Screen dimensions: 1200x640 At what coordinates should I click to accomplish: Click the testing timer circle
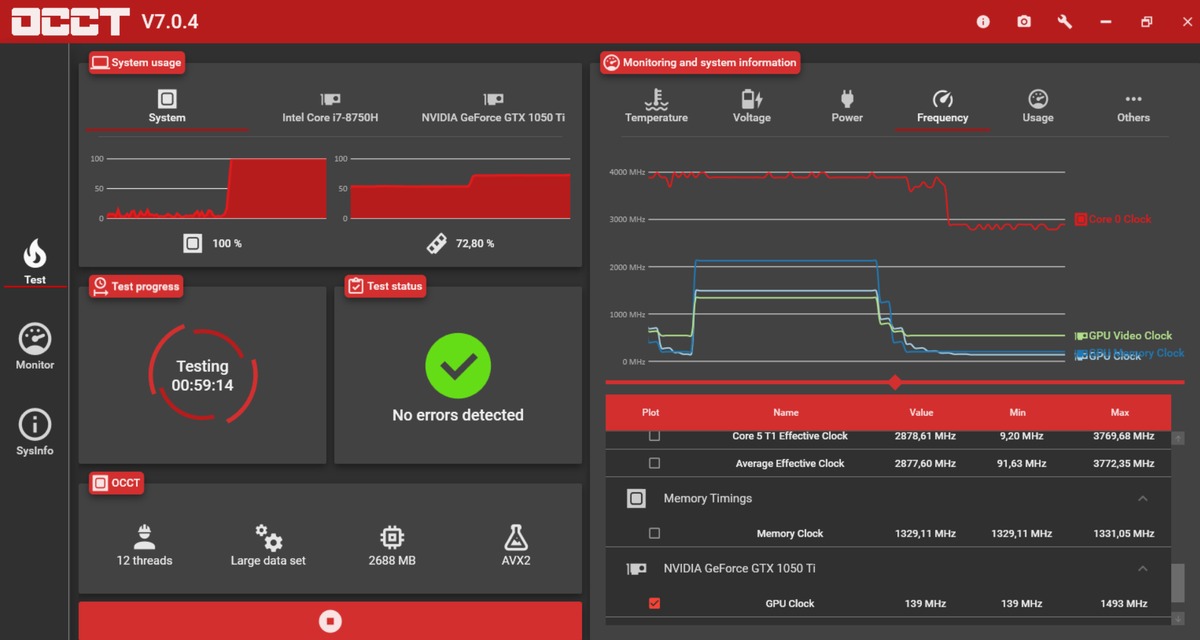pyautogui.click(x=203, y=375)
